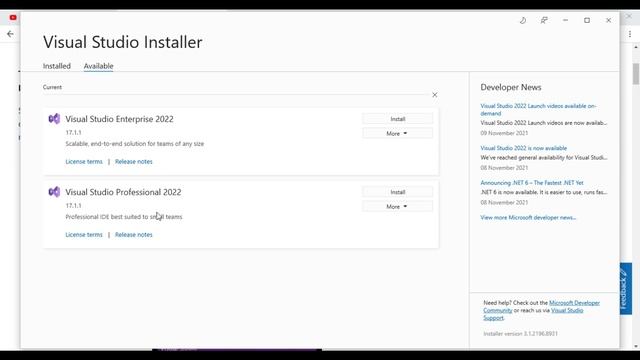Click the Installer version text
Screen dimensions: 640x360
point(520,334)
